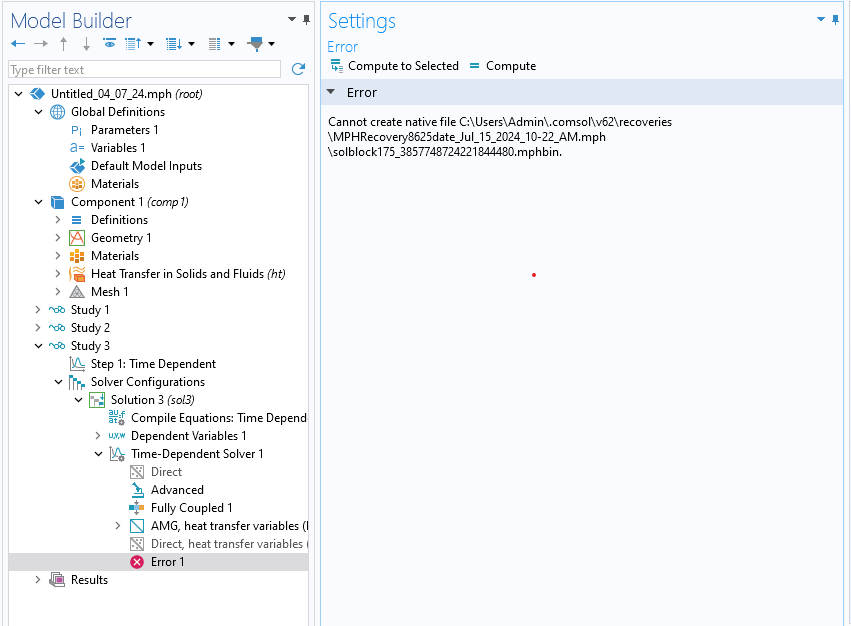
Task: Expand the Results tree node
Action: point(39,580)
